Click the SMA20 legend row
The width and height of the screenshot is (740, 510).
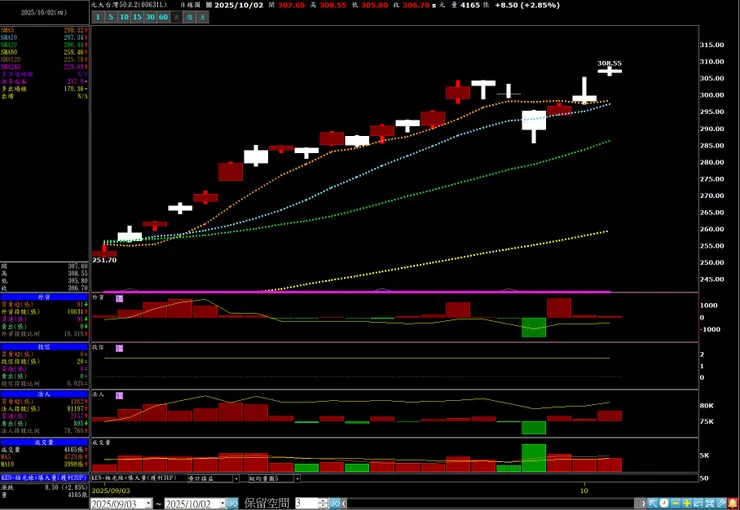44,45
